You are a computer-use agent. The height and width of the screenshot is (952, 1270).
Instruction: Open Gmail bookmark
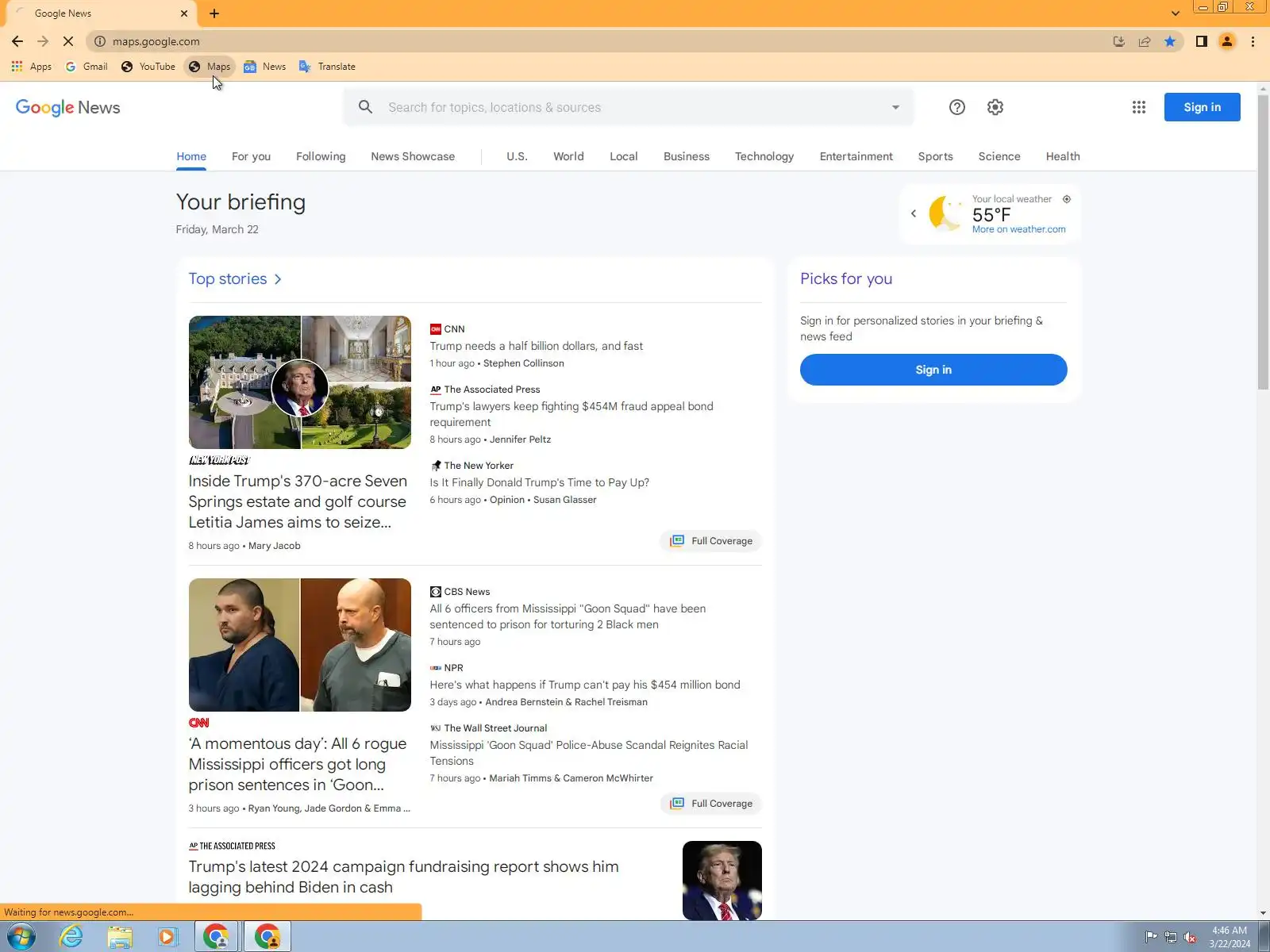click(x=87, y=67)
